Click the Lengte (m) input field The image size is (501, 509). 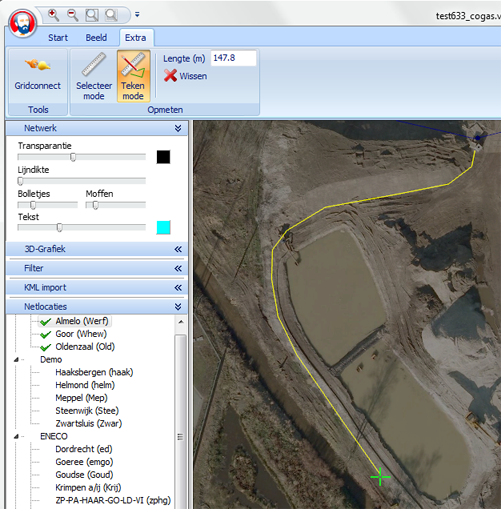(x=233, y=58)
